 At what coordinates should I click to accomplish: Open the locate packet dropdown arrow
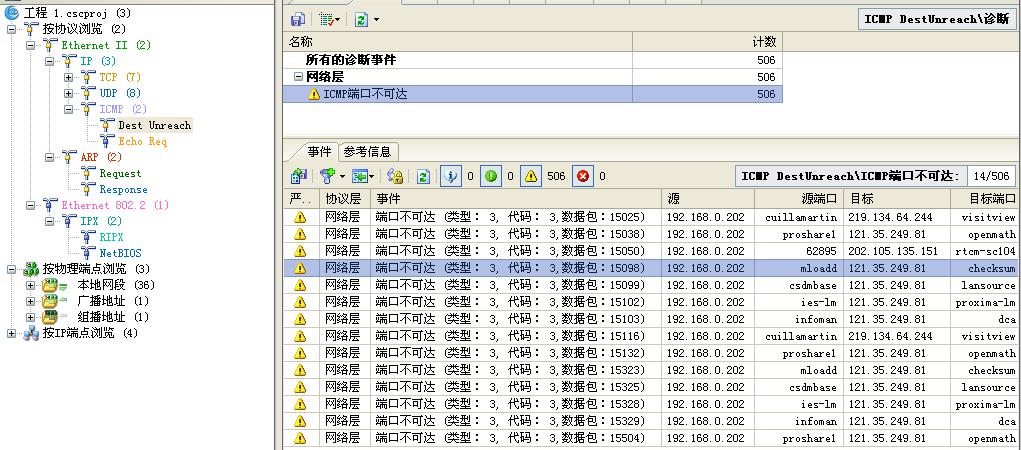tap(372, 176)
